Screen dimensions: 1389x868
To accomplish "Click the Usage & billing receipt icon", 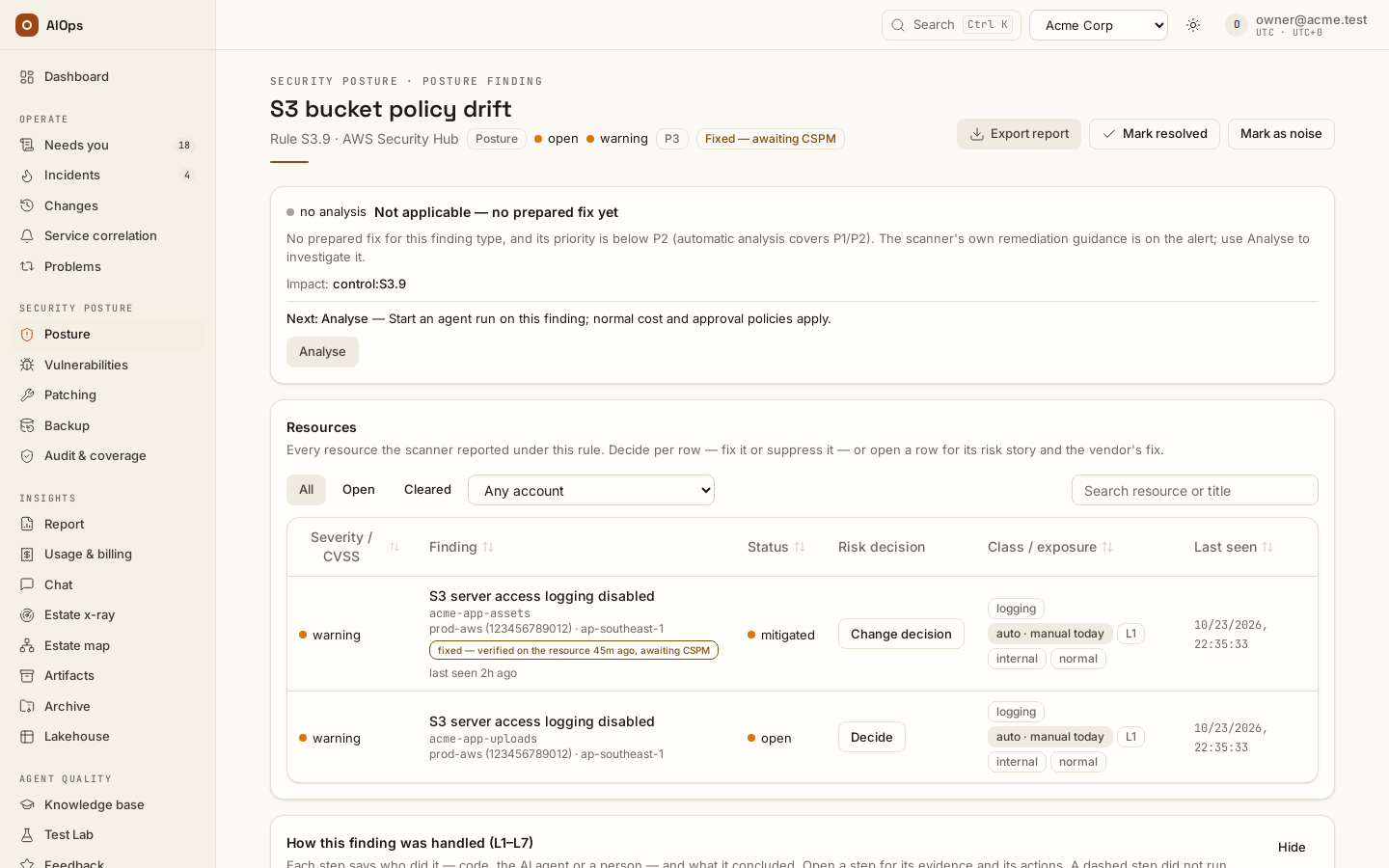I will click(27, 555).
